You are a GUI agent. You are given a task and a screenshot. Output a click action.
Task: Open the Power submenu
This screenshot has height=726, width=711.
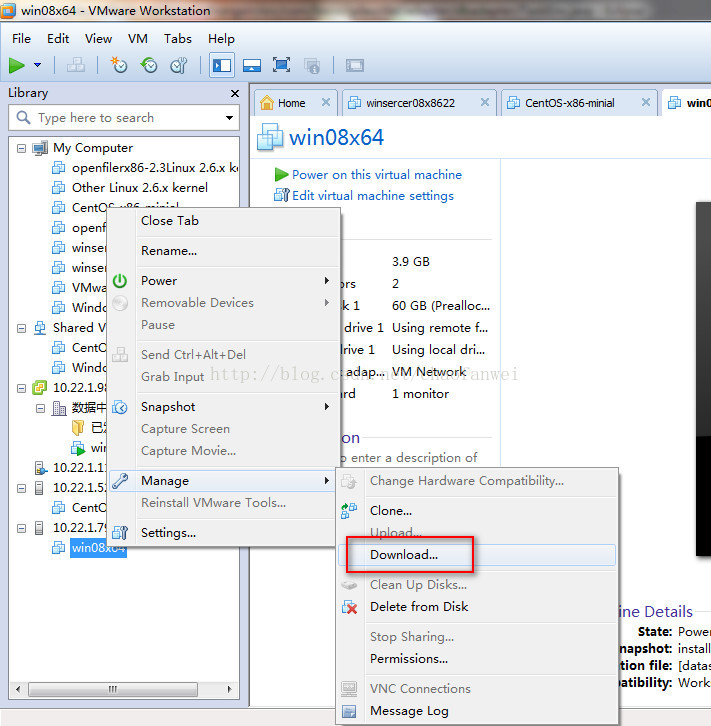[x=224, y=281]
